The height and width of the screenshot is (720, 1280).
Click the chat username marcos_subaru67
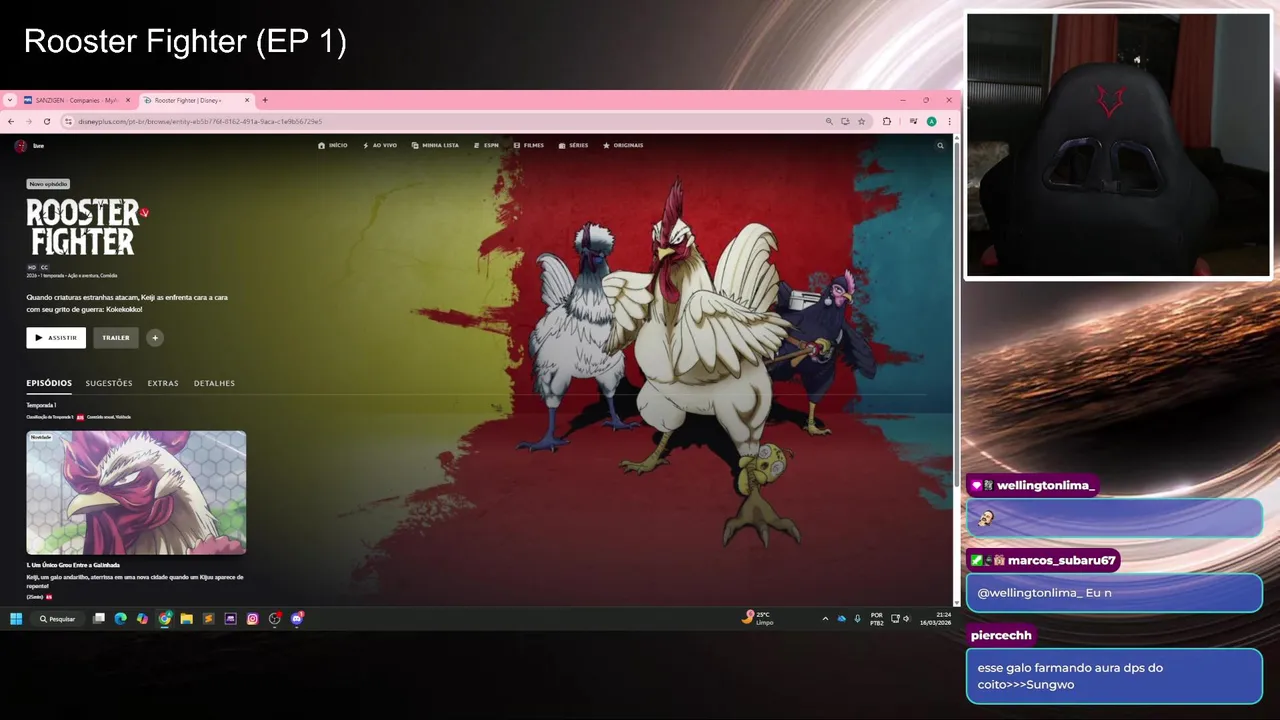click(1061, 560)
